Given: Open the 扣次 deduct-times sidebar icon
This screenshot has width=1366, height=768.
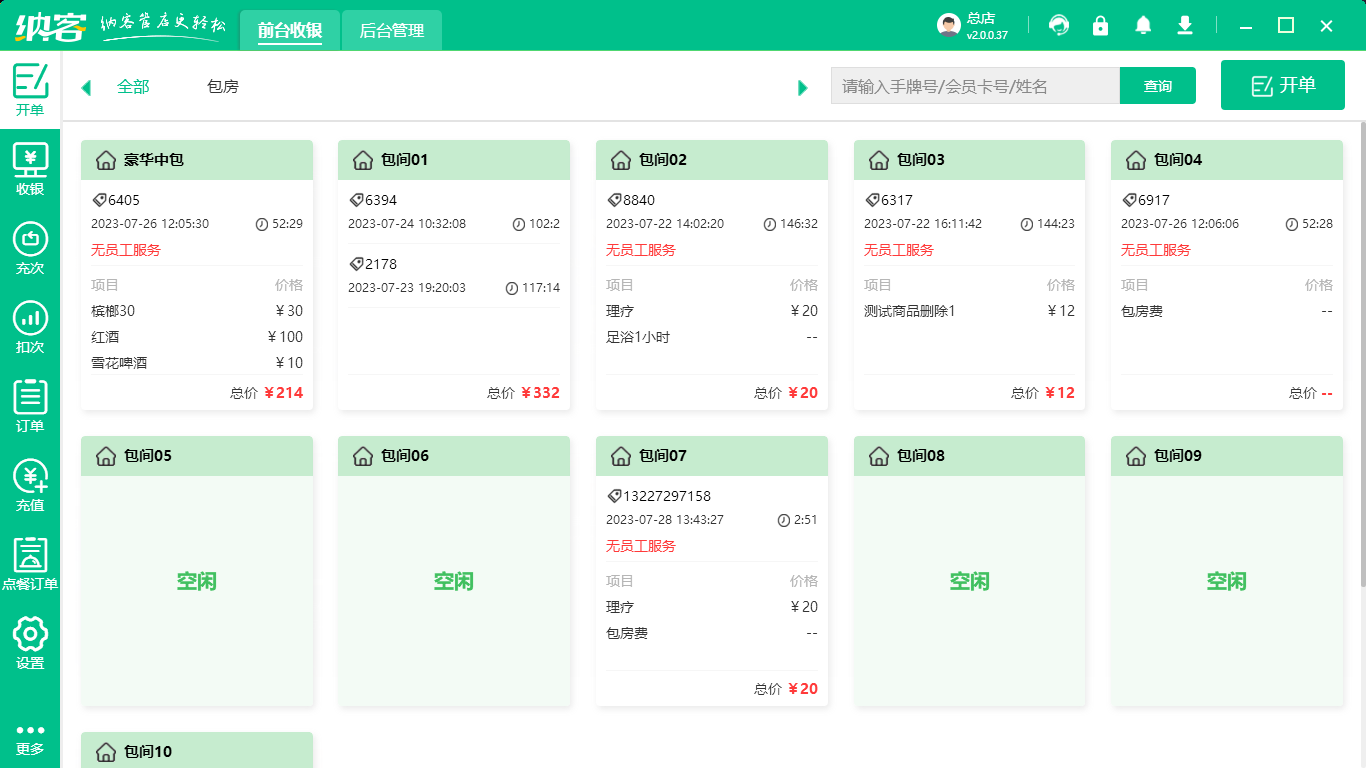Looking at the screenshot, I should coord(30,328).
